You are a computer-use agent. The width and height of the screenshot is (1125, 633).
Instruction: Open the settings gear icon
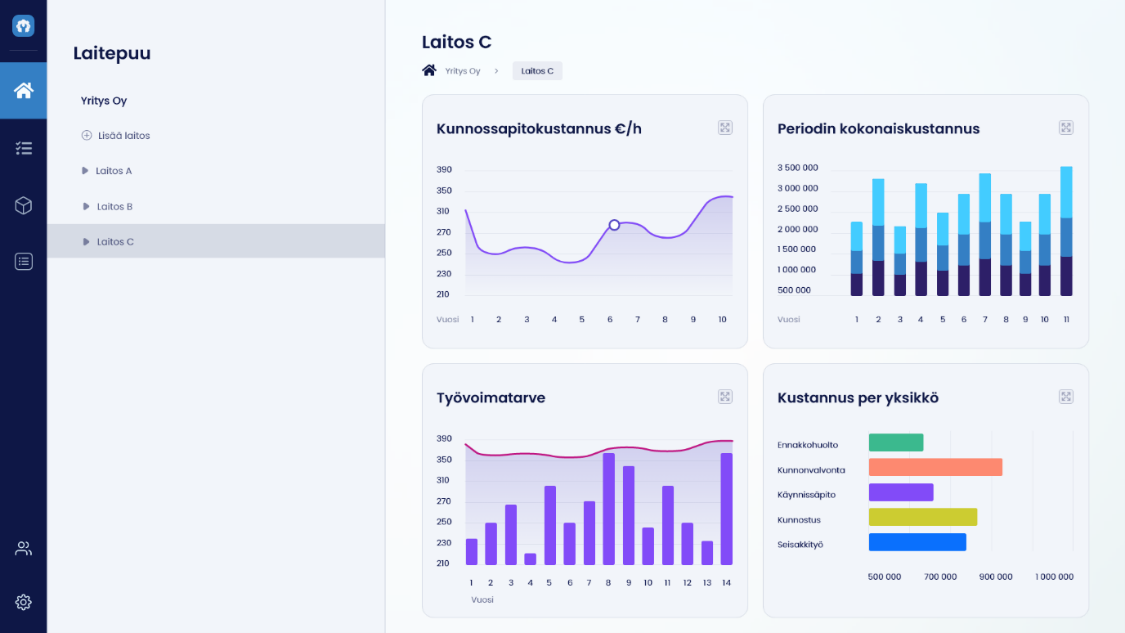coord(23,602)
